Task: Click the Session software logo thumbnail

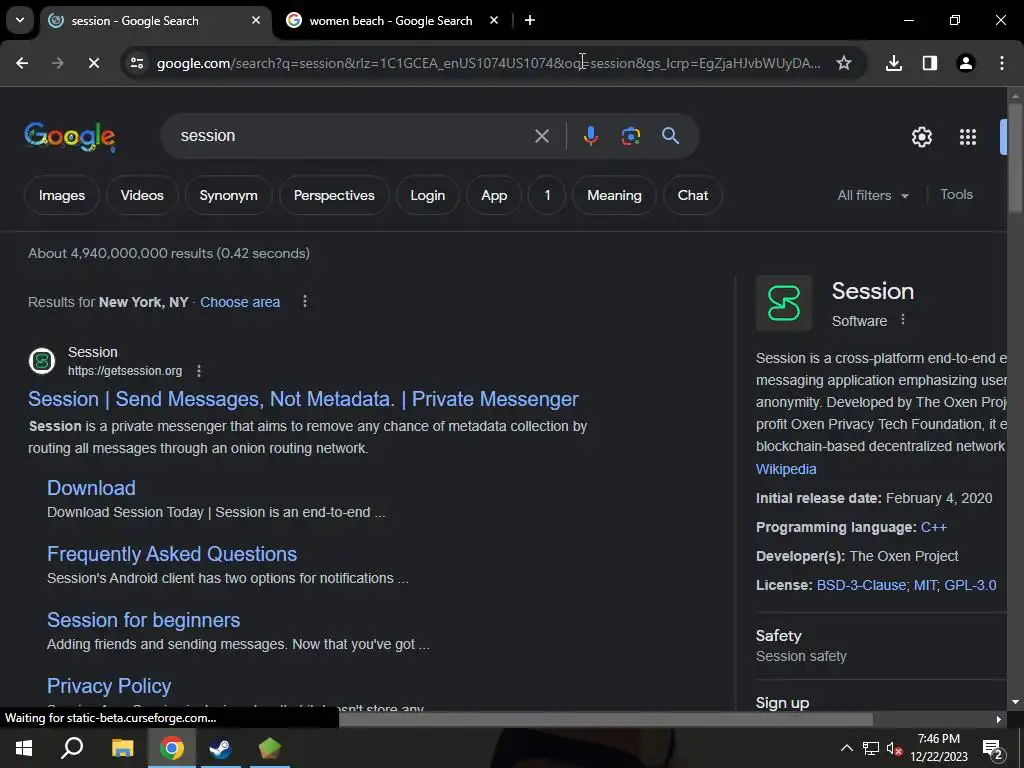Action: tap(784, 303)
